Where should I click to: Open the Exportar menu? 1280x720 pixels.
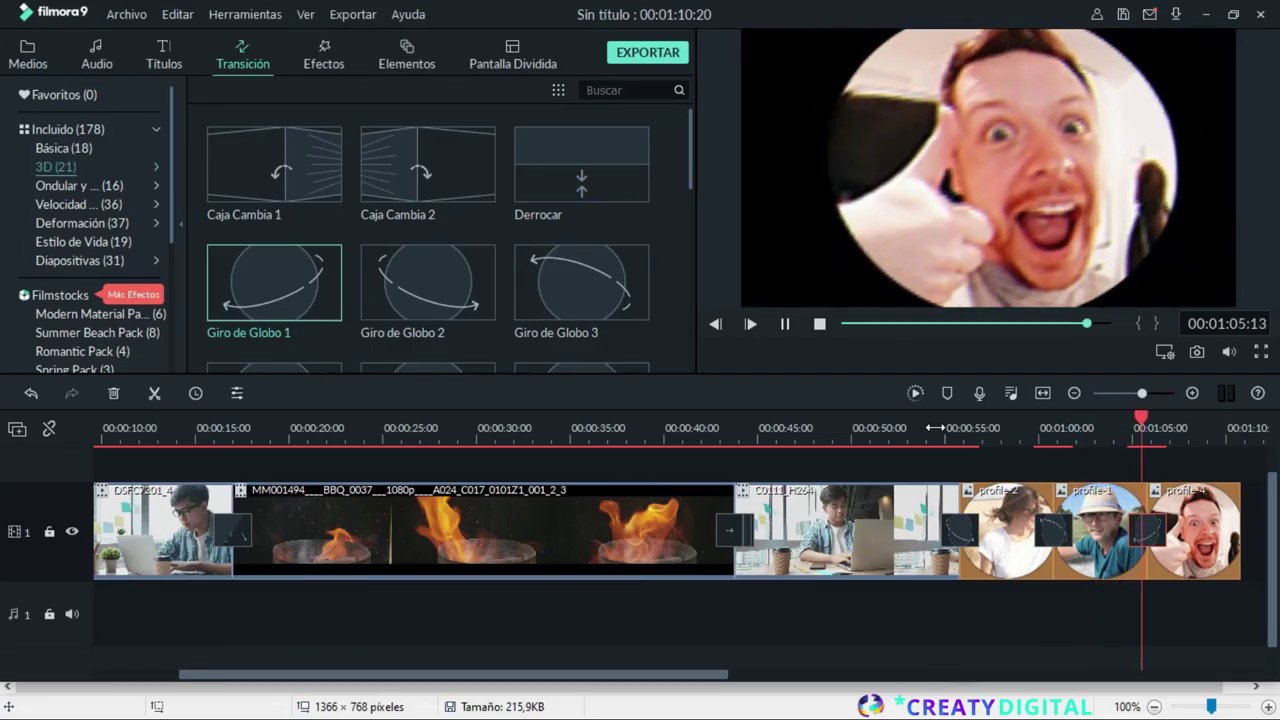point(353,14)
